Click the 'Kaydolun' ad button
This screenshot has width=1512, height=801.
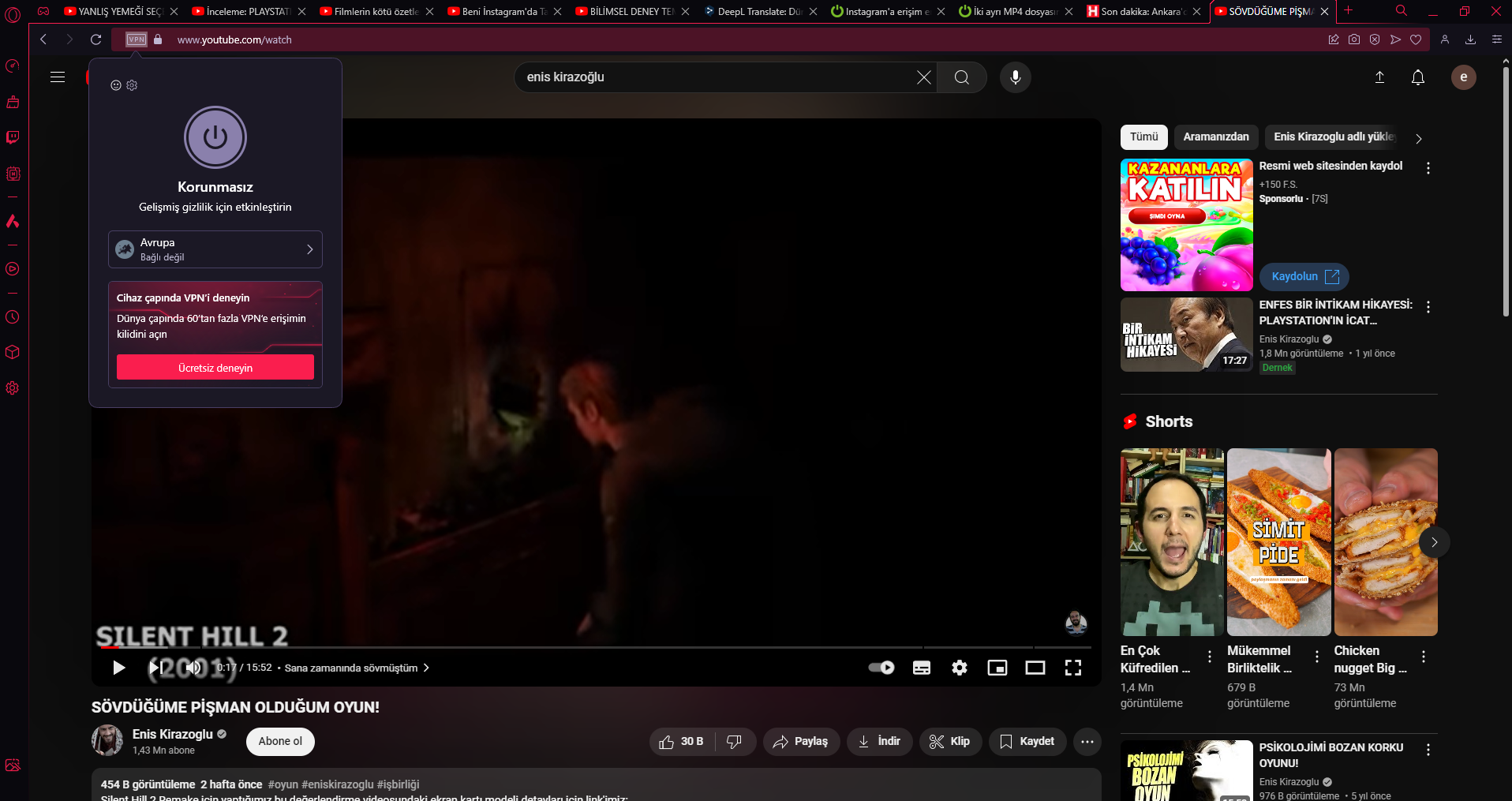1304,276
